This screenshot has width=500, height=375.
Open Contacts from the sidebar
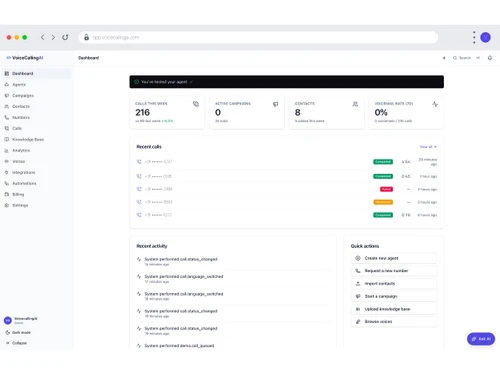36,106
